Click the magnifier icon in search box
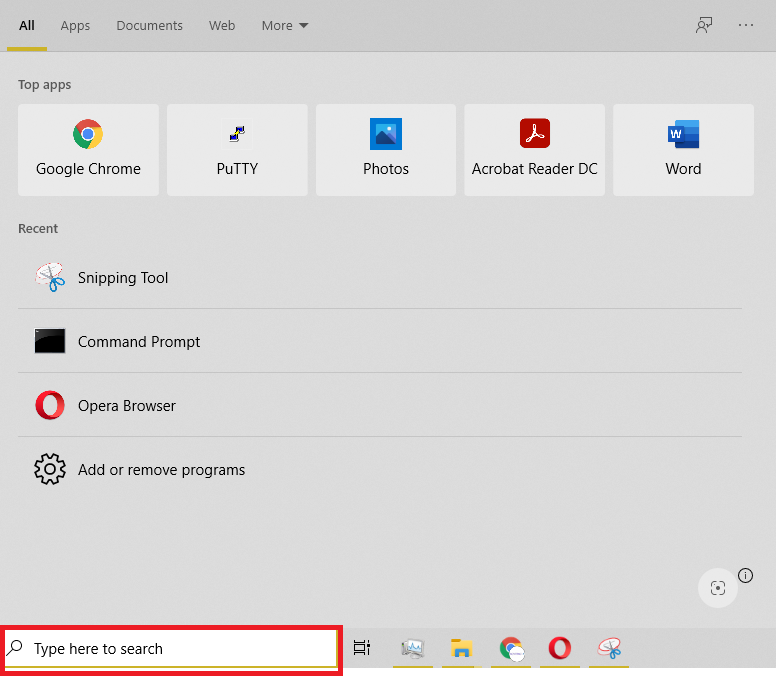This screenshot has height=678, width=776. pyautogui.click(x=15, y=647)
